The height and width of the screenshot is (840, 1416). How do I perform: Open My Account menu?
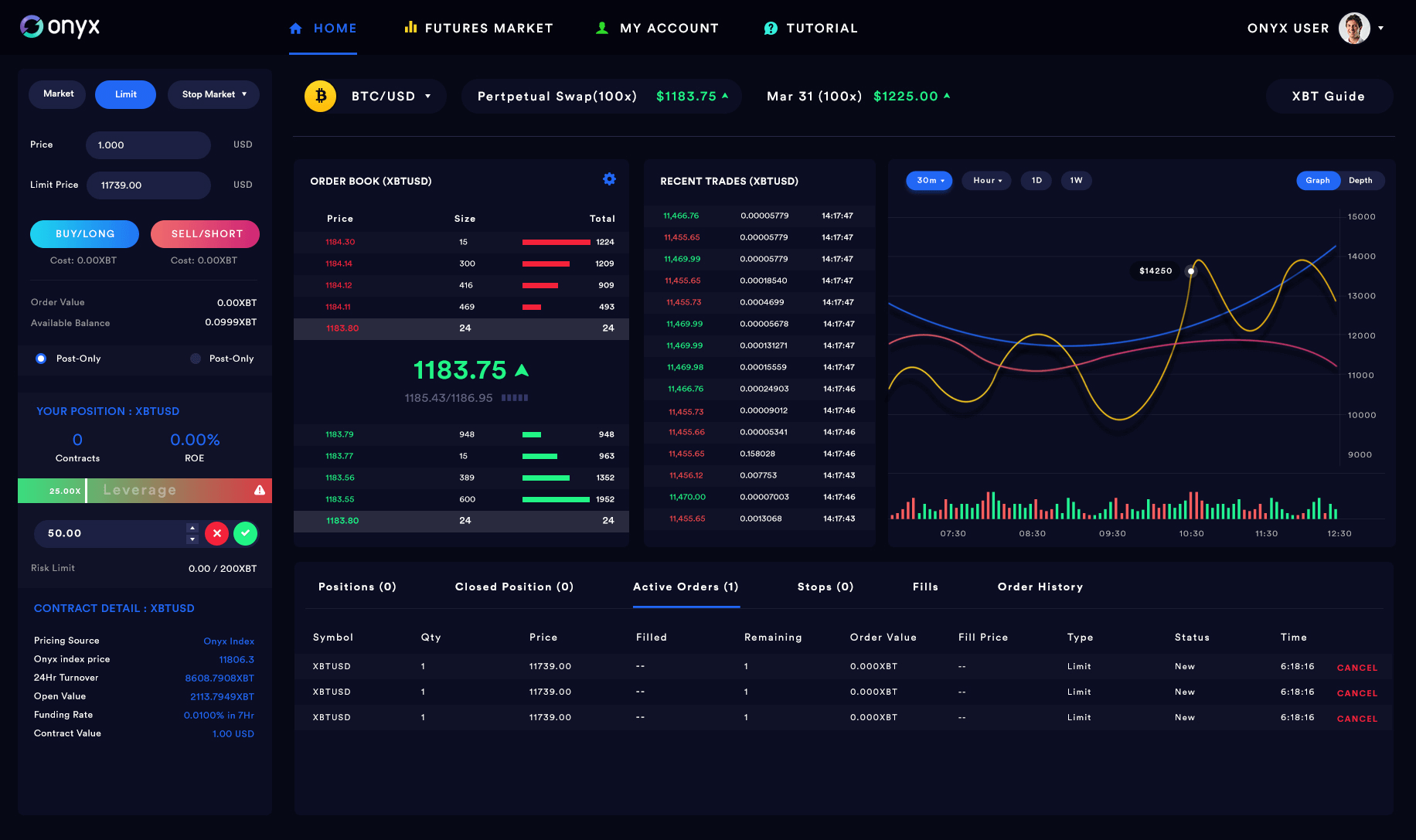click(x=657, y=28)
